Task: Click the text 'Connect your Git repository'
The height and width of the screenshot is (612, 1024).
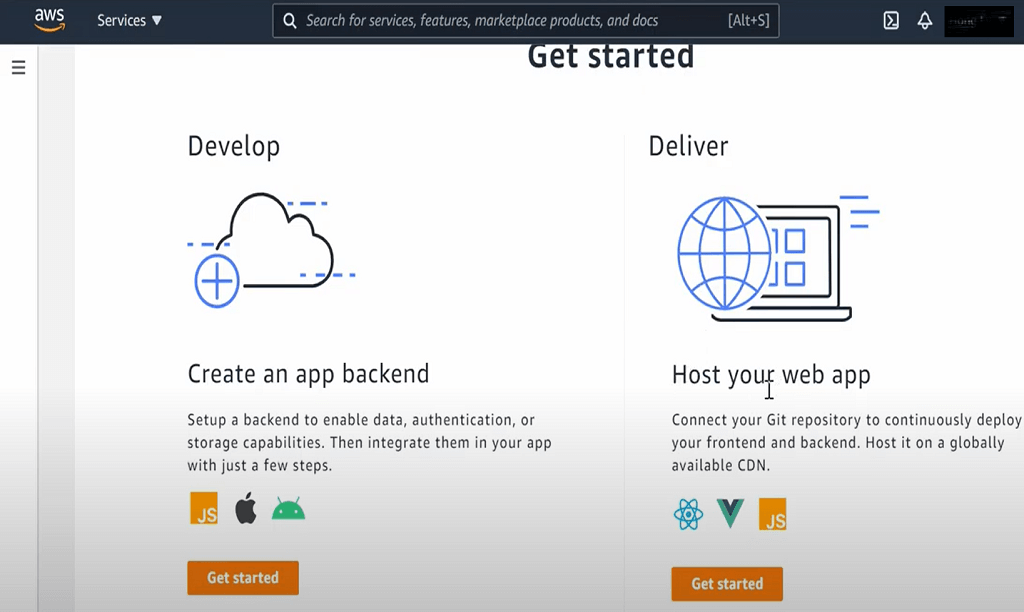Action: click(766, 420)
